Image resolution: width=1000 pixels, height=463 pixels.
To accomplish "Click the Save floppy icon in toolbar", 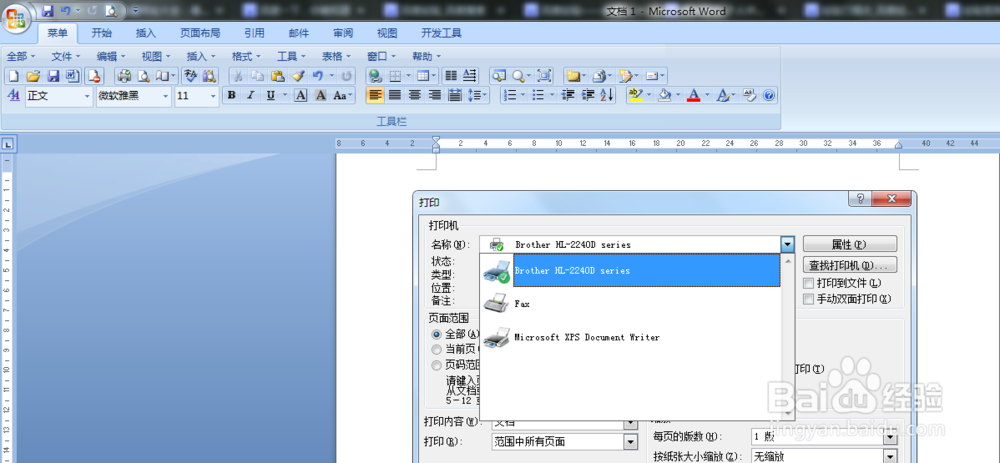I will click(x=53, y=77).
